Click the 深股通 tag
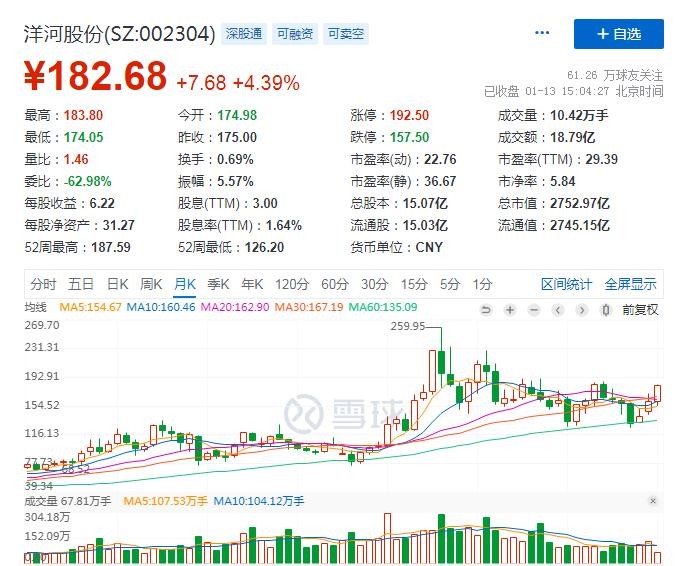 tap(244, 34)
